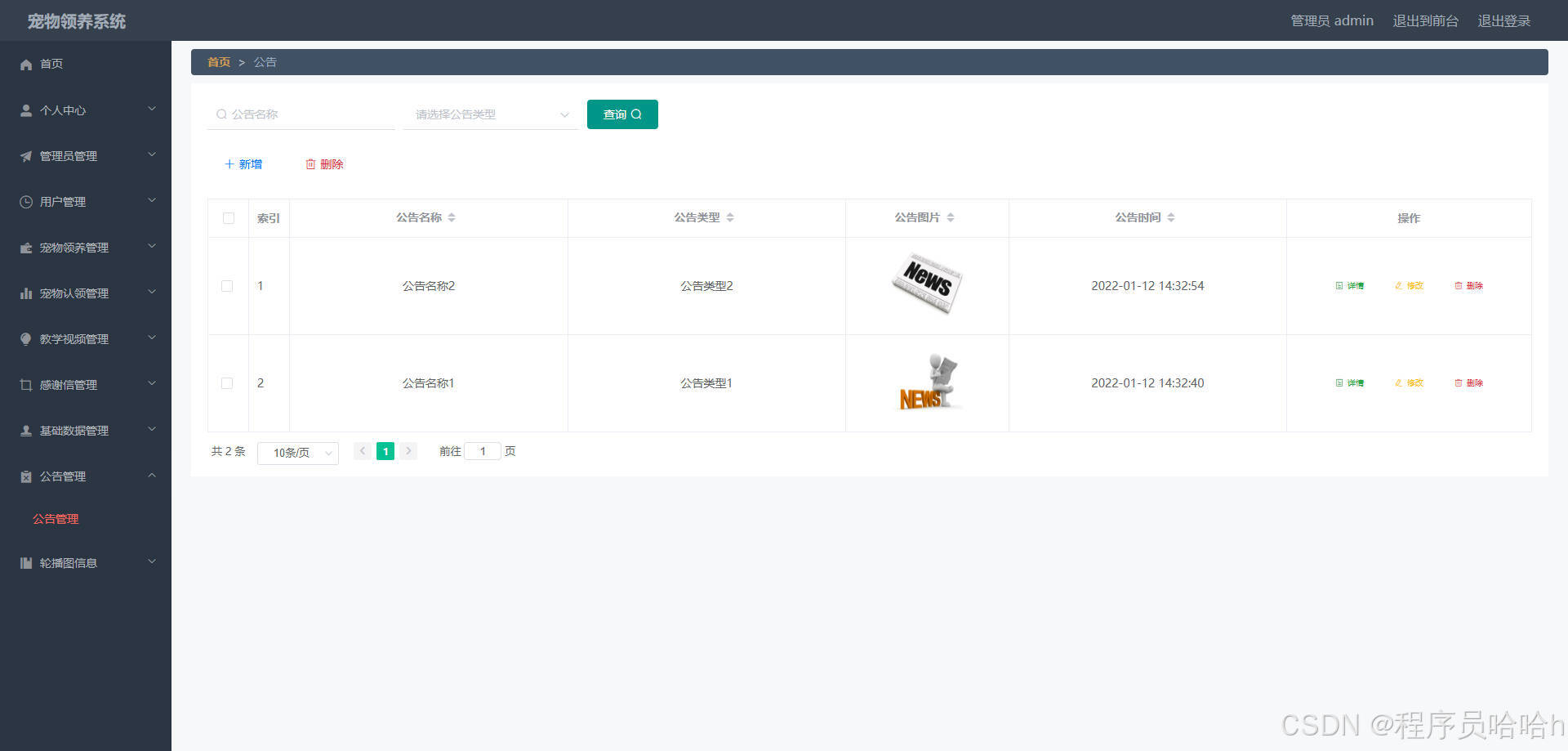Click the home icon beside 首页 in sidebar
Viewport: 1568px width, 751px height.
26,64
